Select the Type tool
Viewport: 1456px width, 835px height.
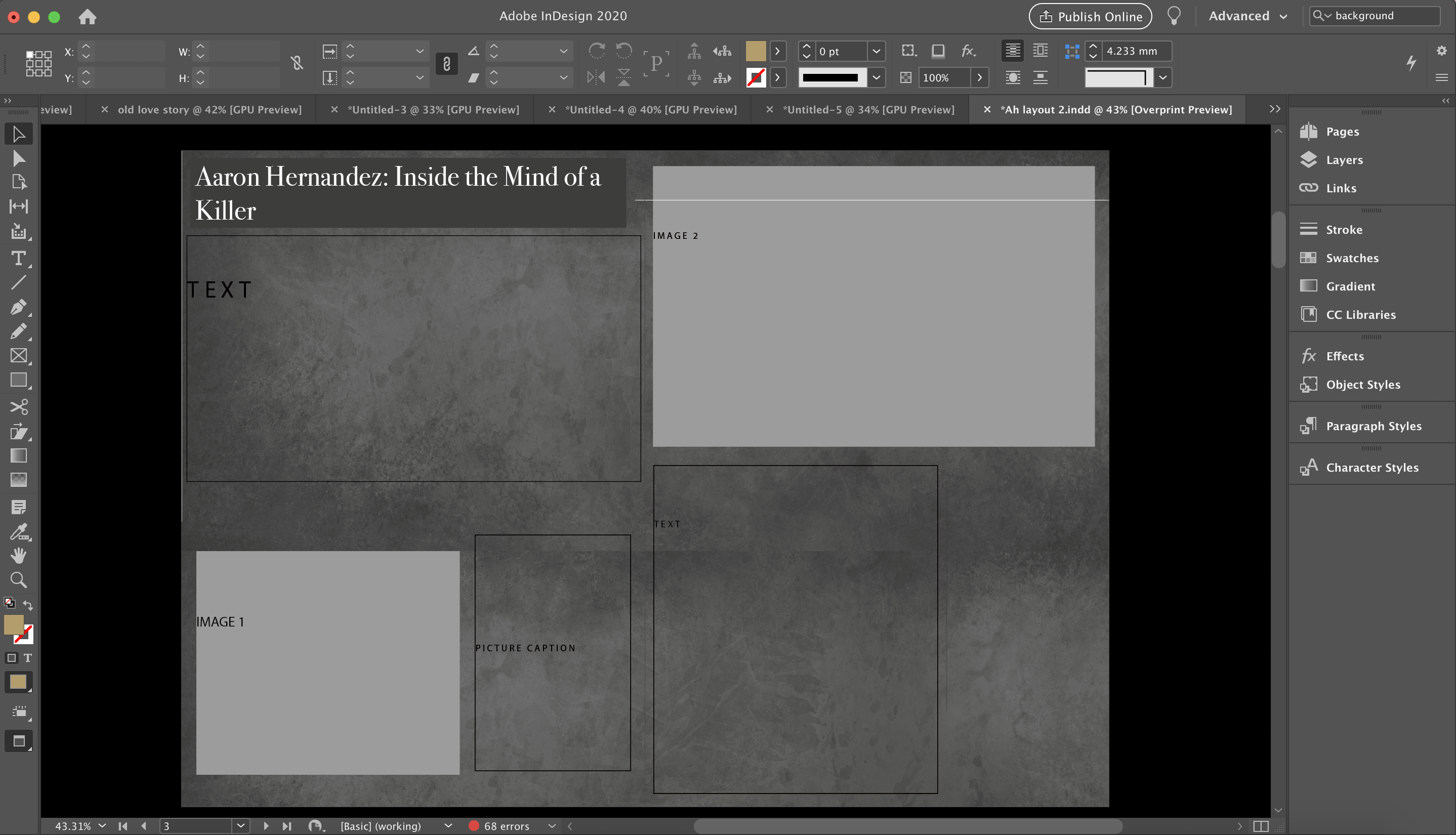(18, 258)
